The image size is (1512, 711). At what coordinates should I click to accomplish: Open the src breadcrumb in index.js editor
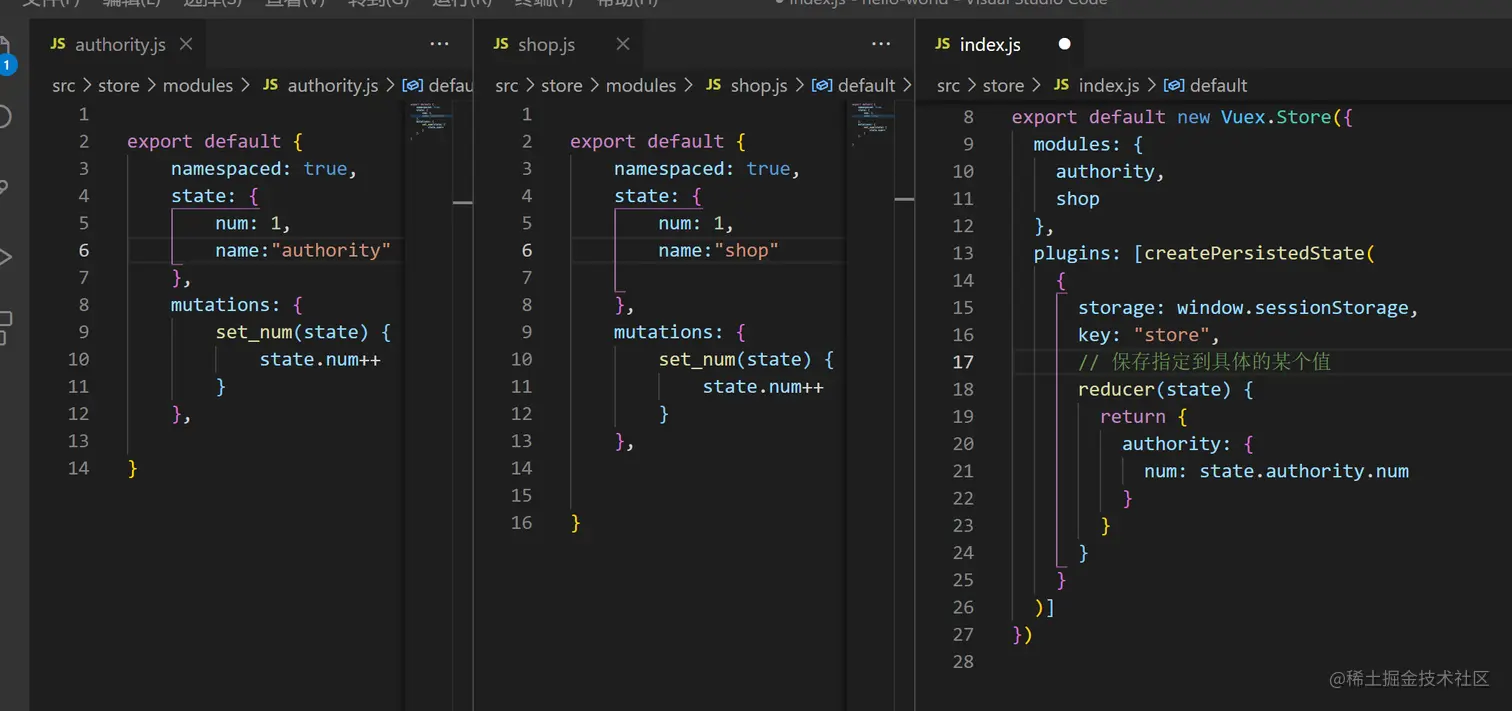(949, 85)
